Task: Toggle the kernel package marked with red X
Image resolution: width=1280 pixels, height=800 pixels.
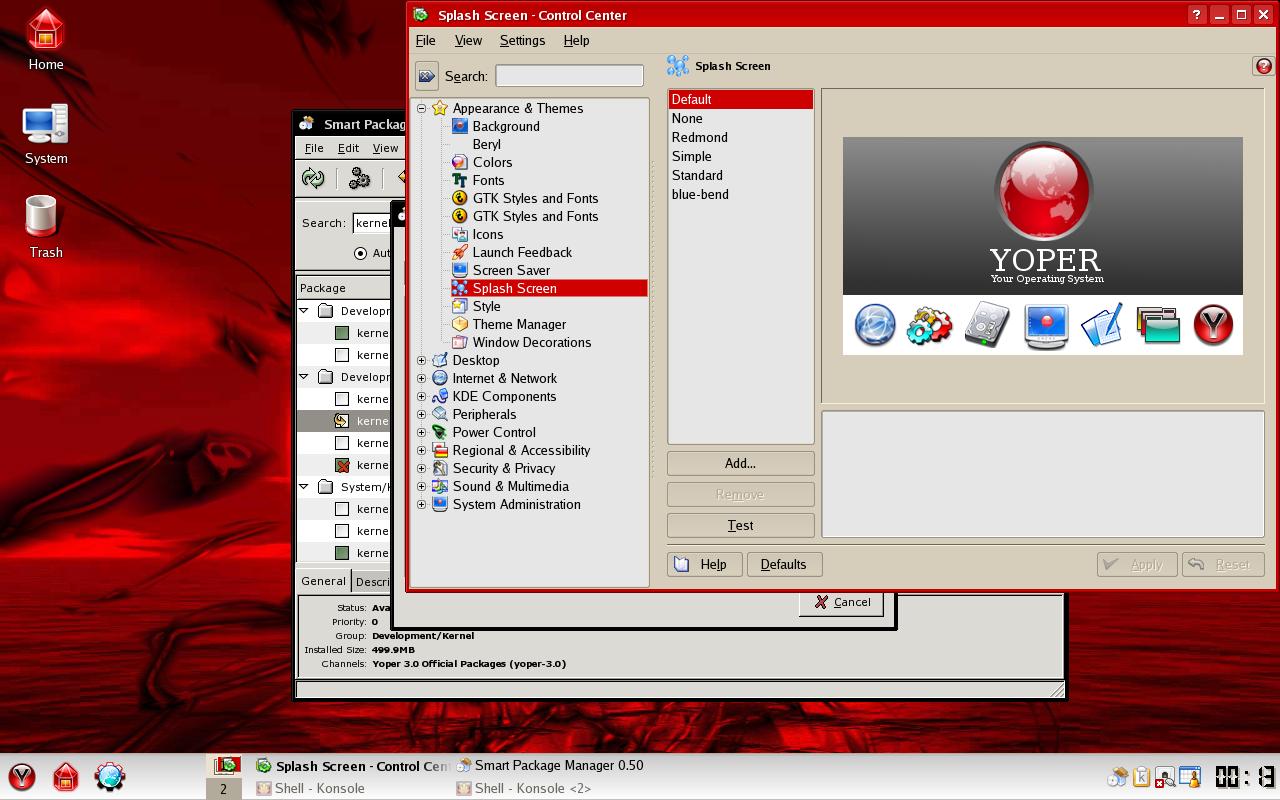Action: (x=342, y=465)
